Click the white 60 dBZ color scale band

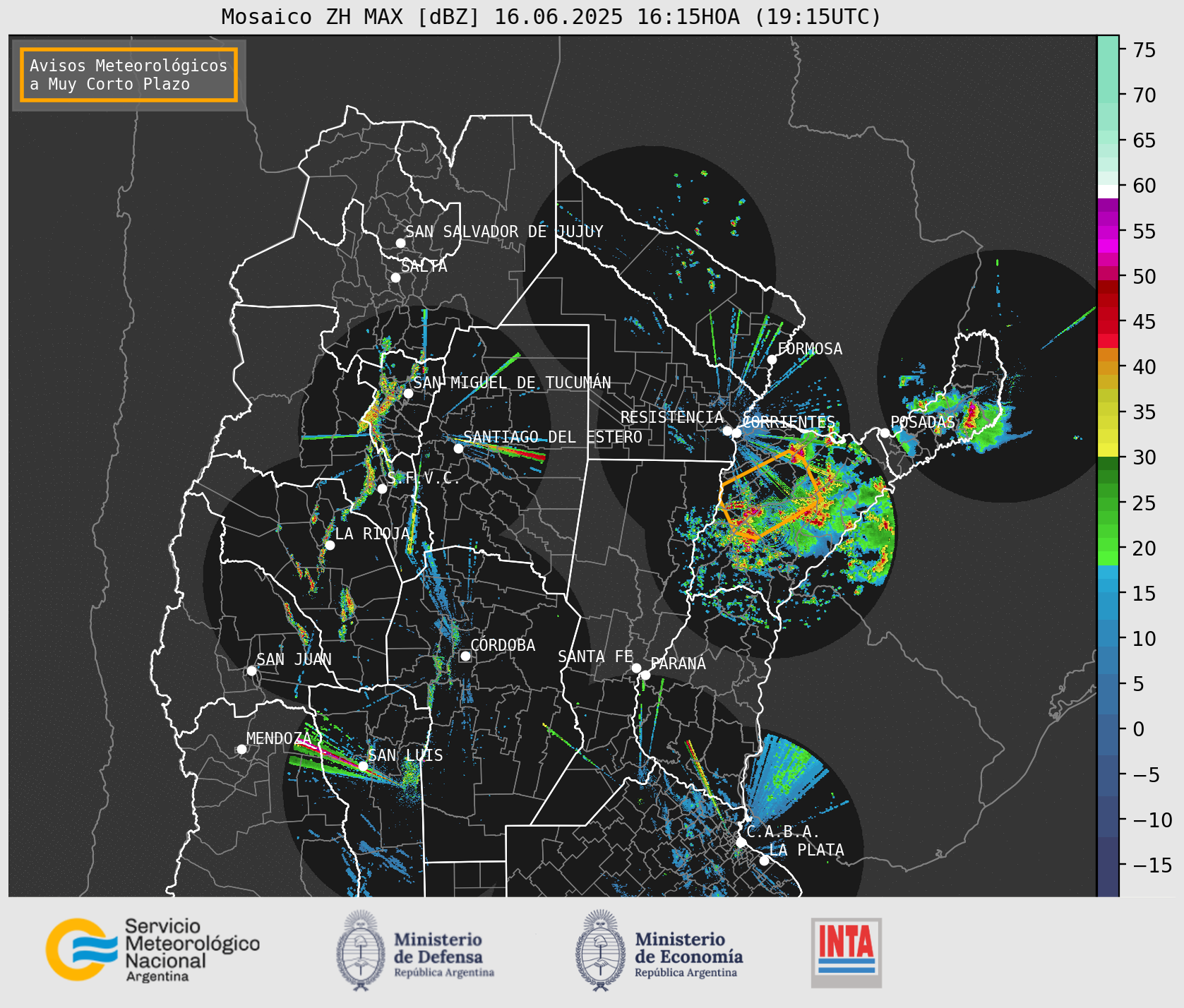pos(1108,191)
